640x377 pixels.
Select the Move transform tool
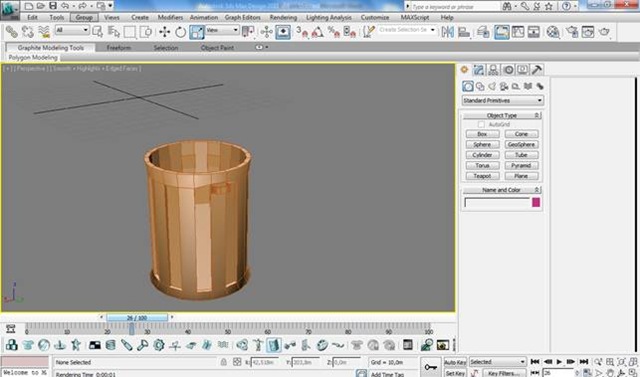(164, 32)
